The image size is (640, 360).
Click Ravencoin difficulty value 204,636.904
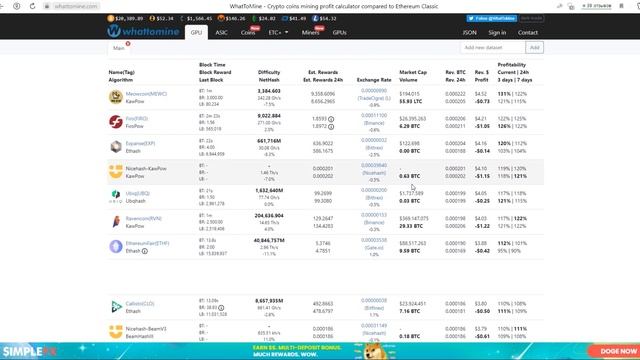269,215
